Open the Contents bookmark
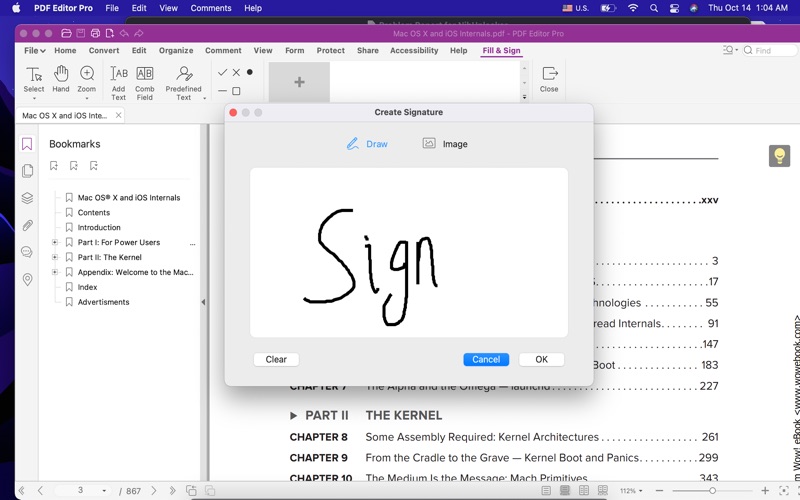 pyautogui.click(x=94, y=213)
